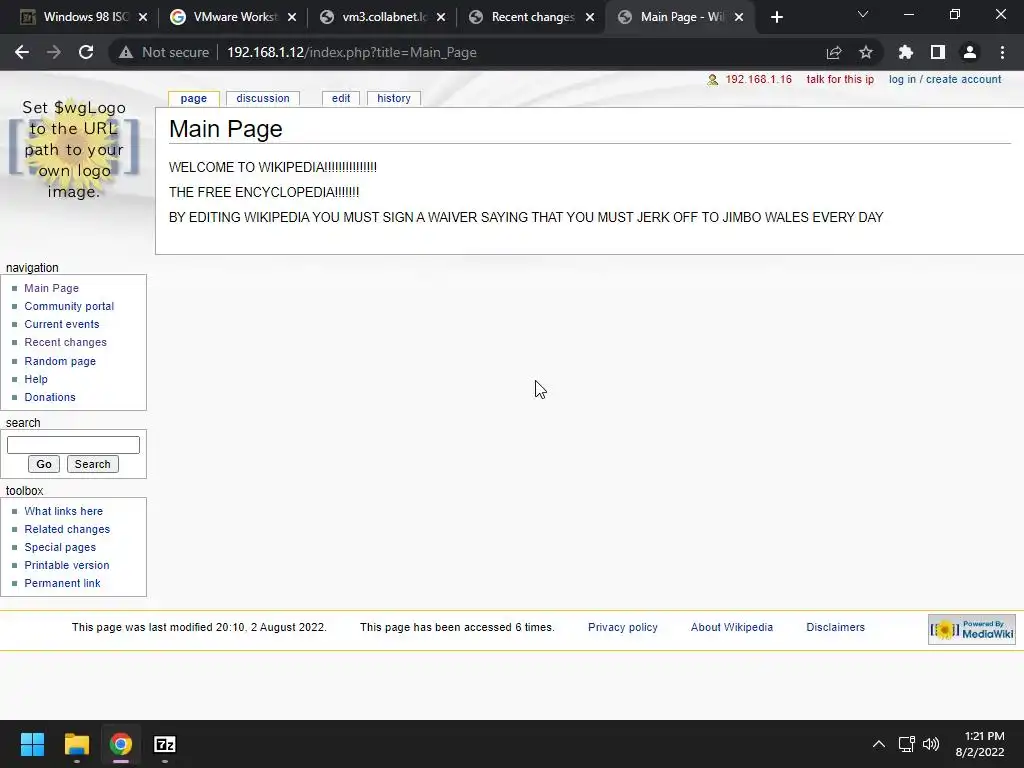Screen dimensions: 1024x768
Task: Open Permanent link in toolbox
Action: 62,583
